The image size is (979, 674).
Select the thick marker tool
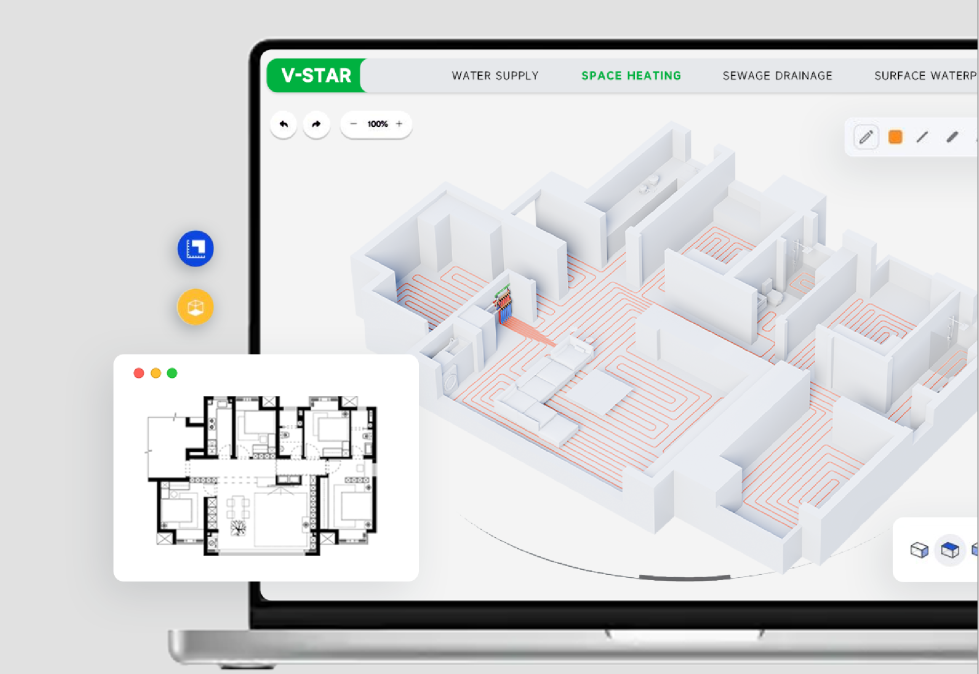point(952,137)
